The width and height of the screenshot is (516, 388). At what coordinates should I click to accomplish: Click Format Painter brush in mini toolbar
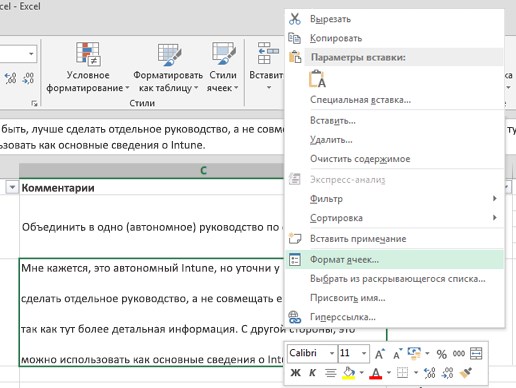coord(465,373)
